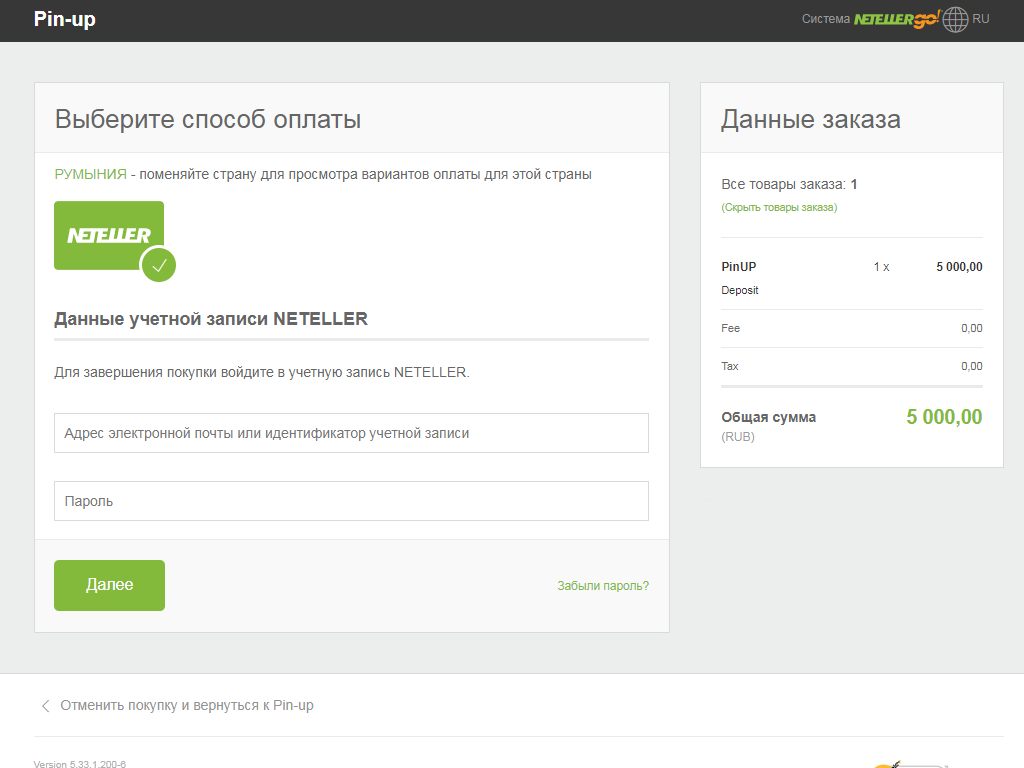Click the checkmark badge on NETELLER tile

pyautogui.click(x=158, y=266)
